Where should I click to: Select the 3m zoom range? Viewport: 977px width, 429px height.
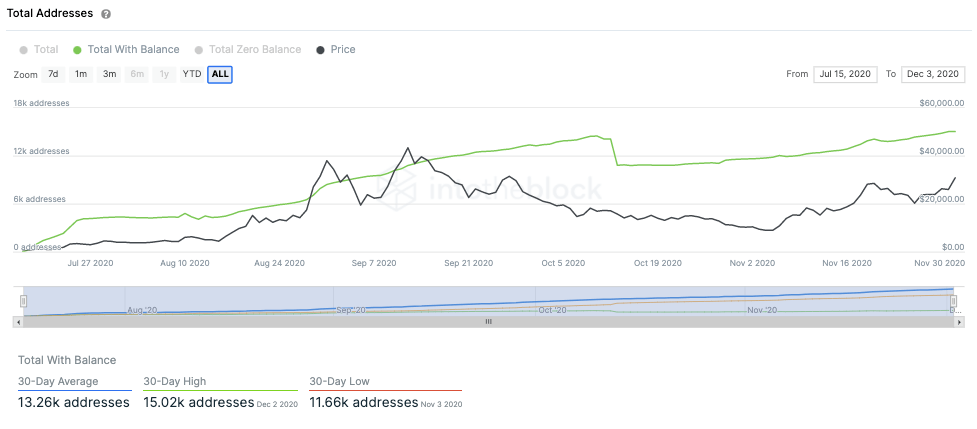point(110,74)
